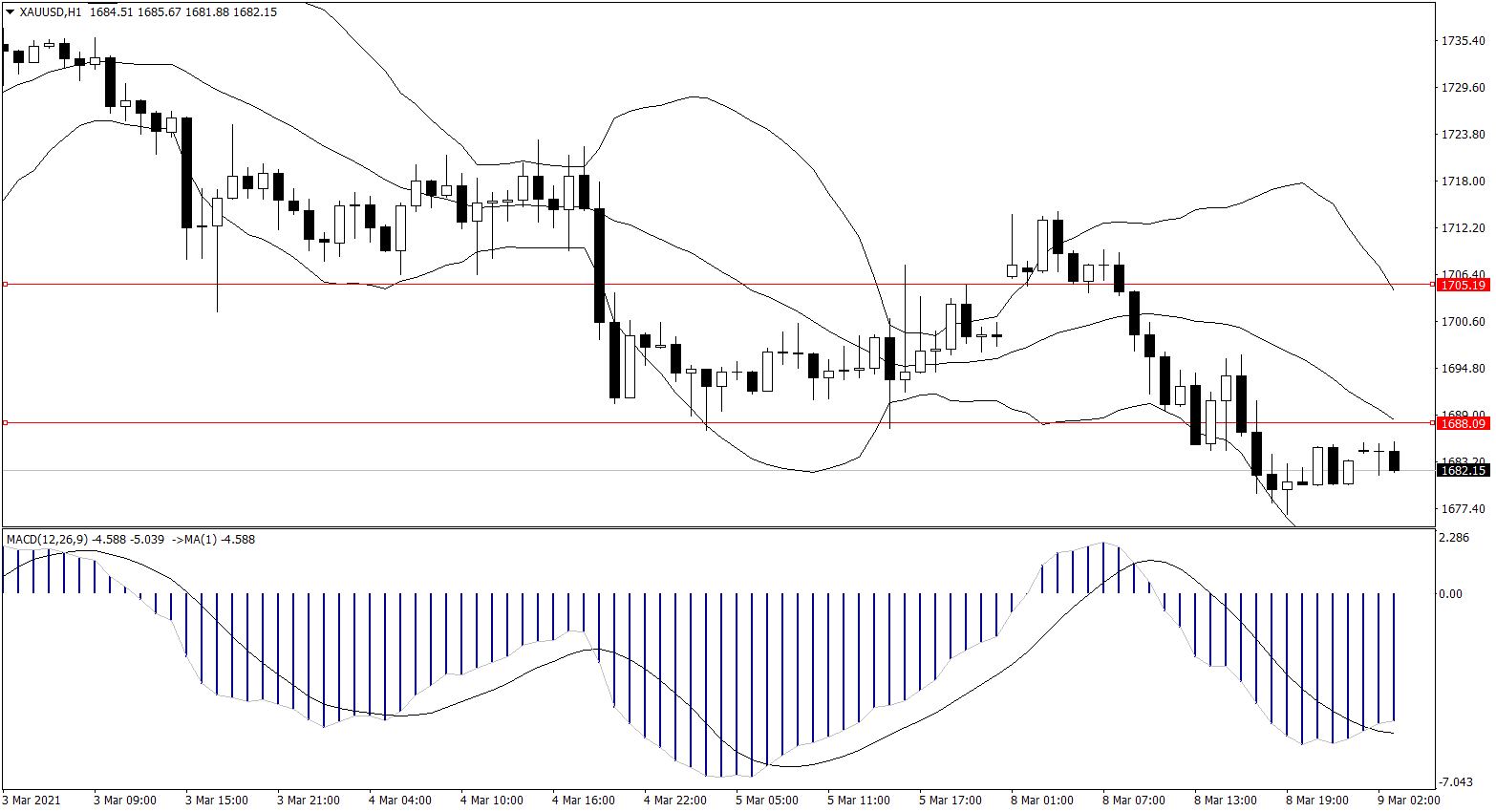The width and height of the screenshot is (1496, 812).
Task: Click the -7.043 value on MACD scale
Action: (x=1456, y=781)
